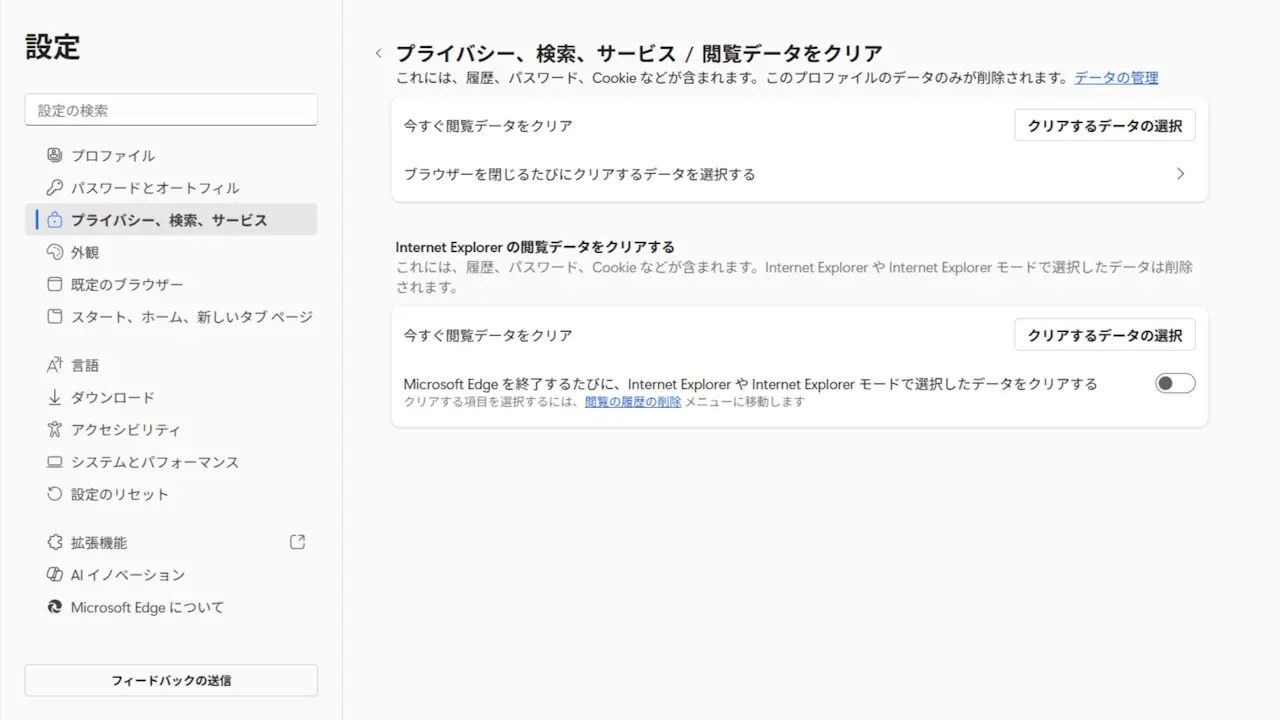The image size is (1280, 720).
Task: Go back using the breadcrumb back arrow
Action: click(x=378, y=54)
